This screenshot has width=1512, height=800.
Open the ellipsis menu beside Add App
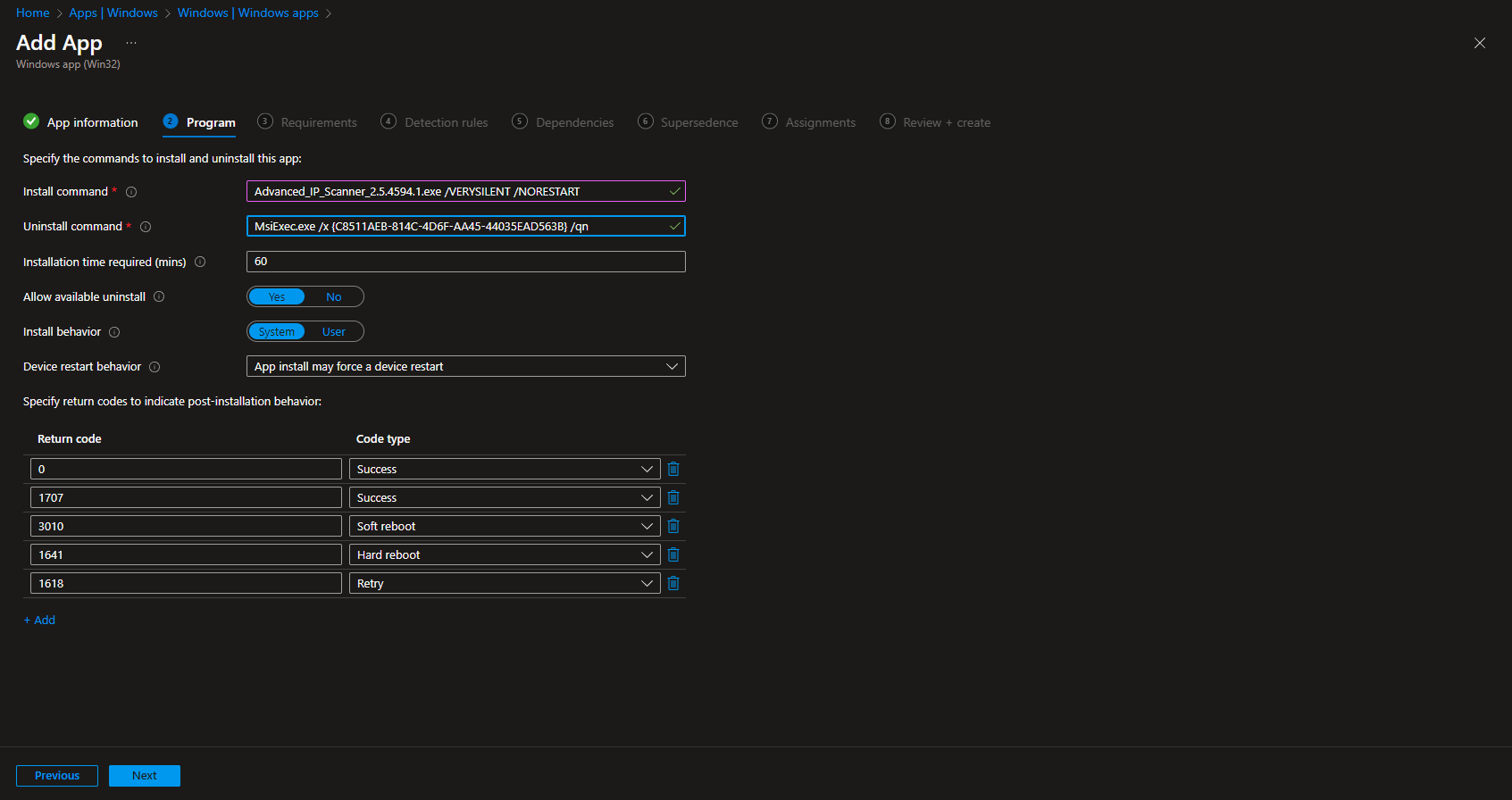point(131,43)
